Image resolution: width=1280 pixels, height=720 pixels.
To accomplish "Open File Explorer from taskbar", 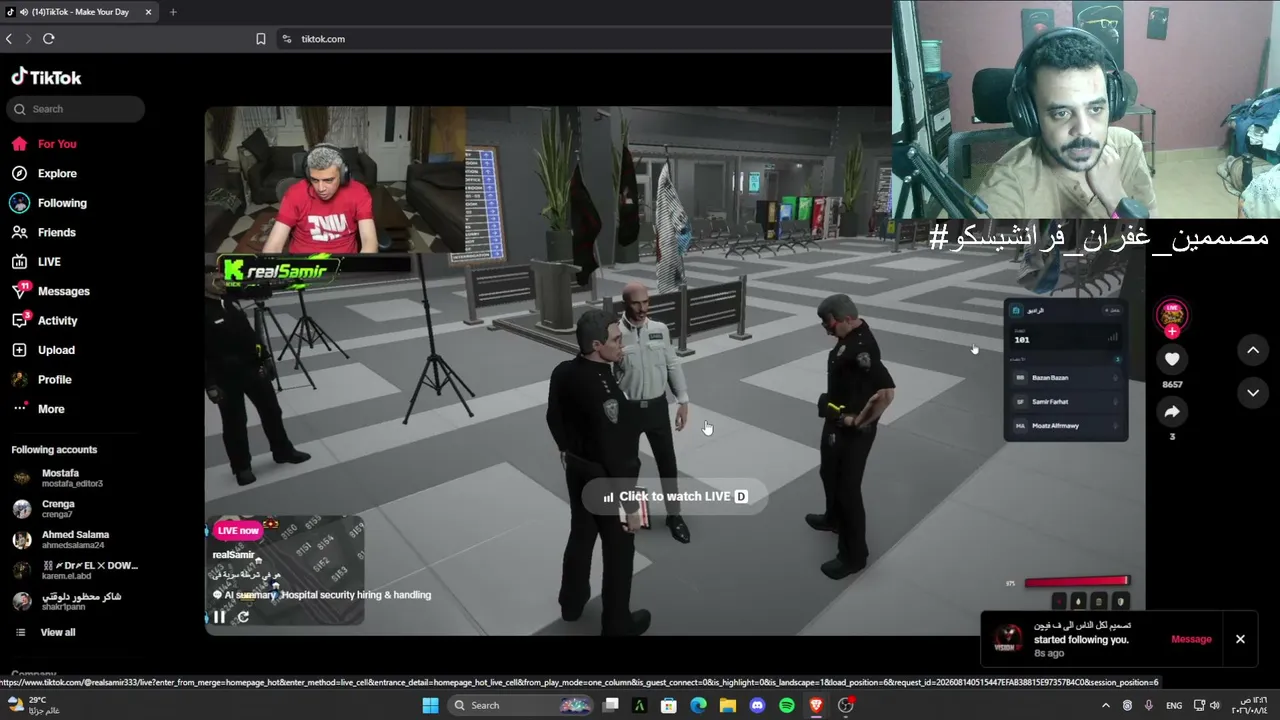I will (728, 705).
